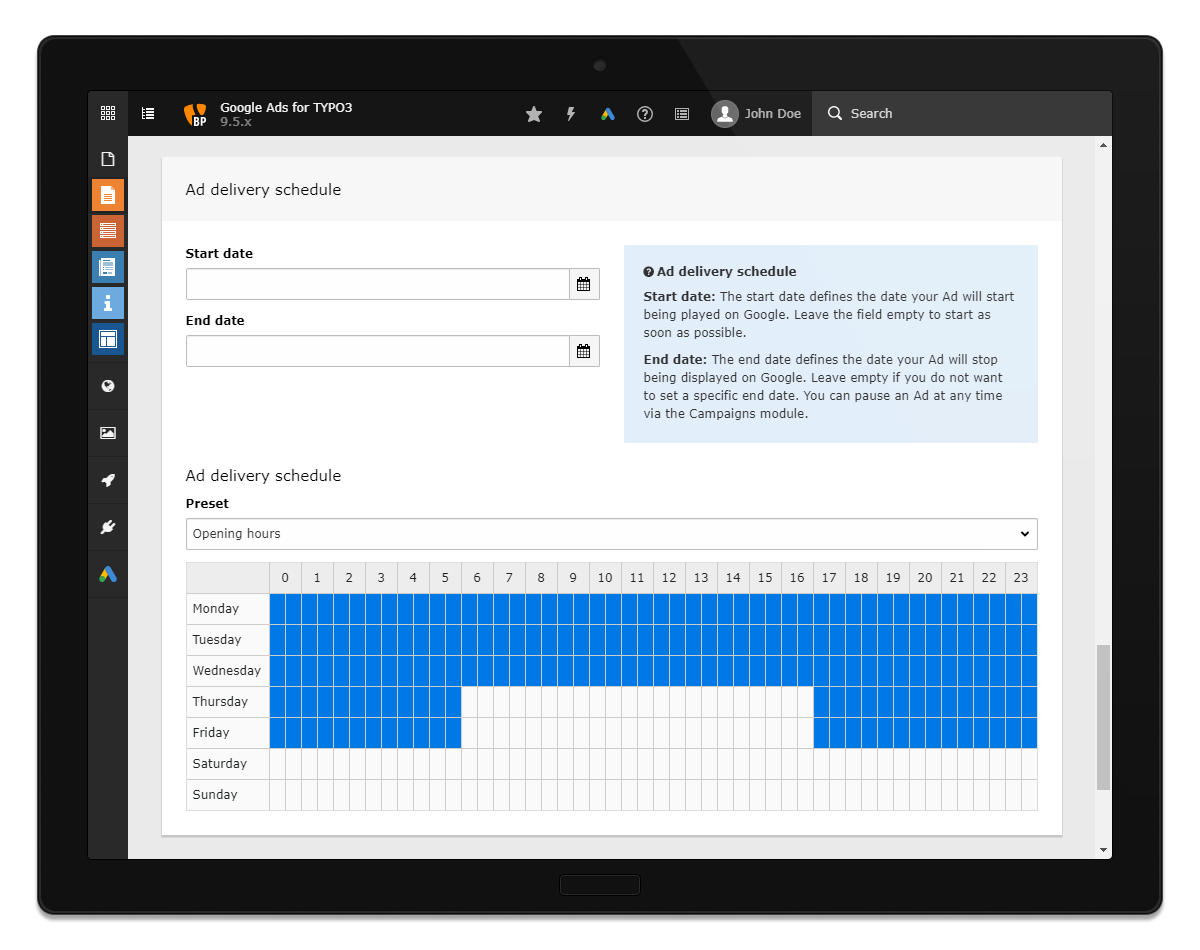
Task: Toggle Friday's second half-hour cell at hour 5
Action: (454, 733)
